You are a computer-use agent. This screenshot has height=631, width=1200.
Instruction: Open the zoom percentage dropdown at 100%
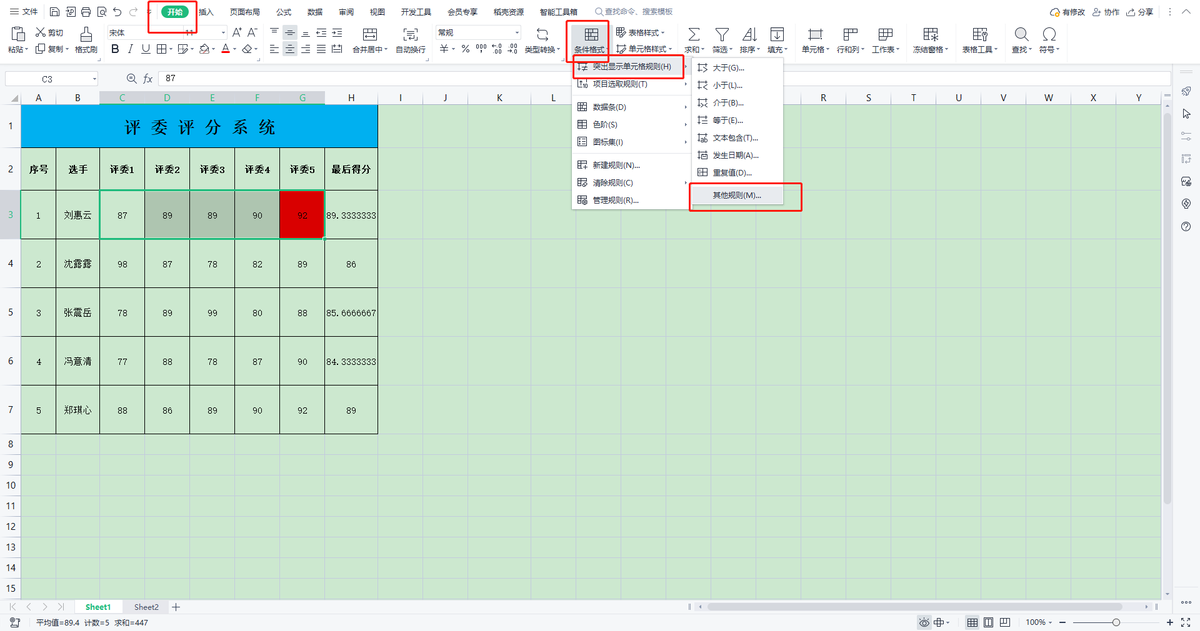click(x=1038, y=622)
